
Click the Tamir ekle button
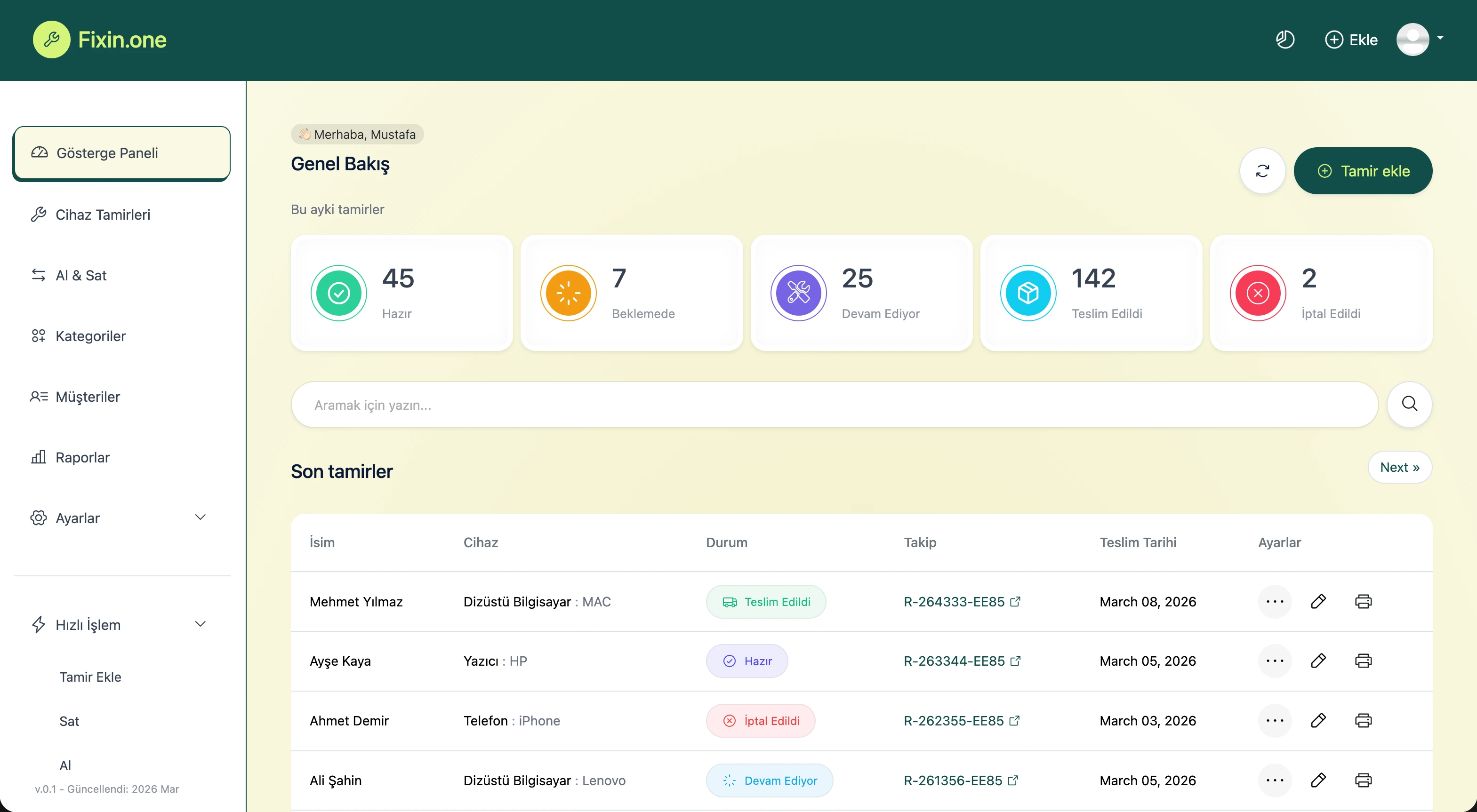[1362, 171]
